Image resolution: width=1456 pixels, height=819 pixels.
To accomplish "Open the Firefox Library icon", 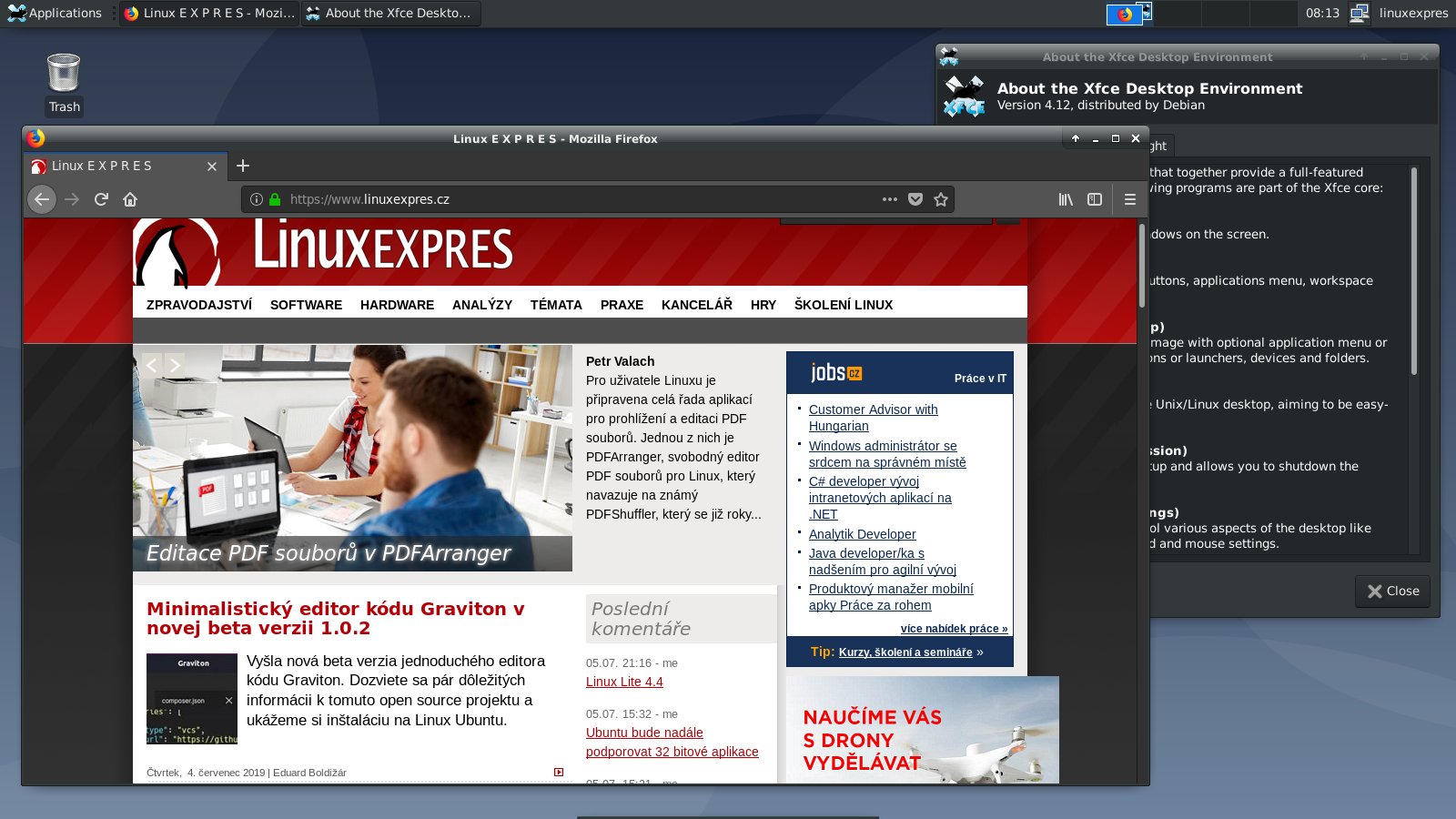I will pyautogui.click(x=1066, y=199).
